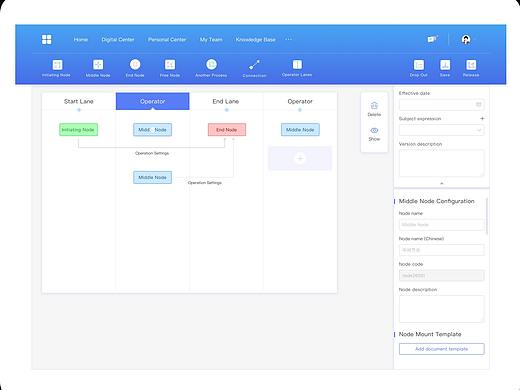The height and width of the screenshot is (390, 520).
Task: Click the configuration panel vertical scrollbar
Action: click(x=487, y=216)
